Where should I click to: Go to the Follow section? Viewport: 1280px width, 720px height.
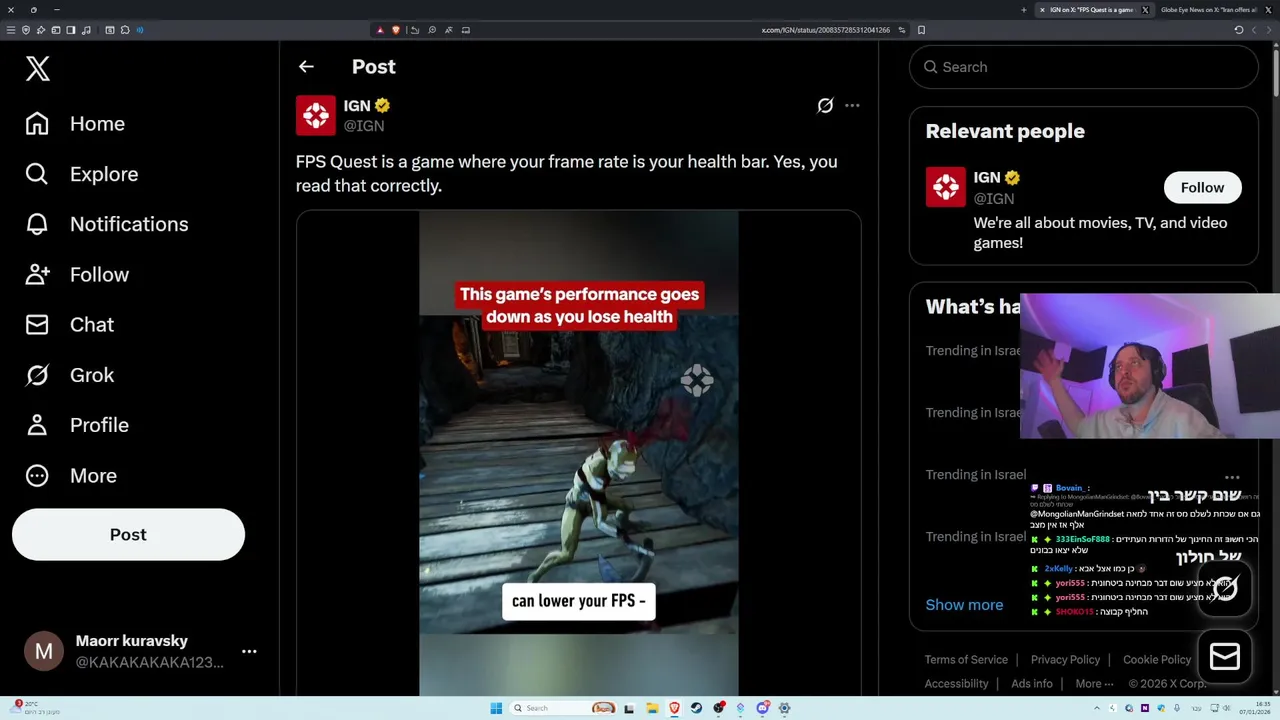[x=77, y=274]
